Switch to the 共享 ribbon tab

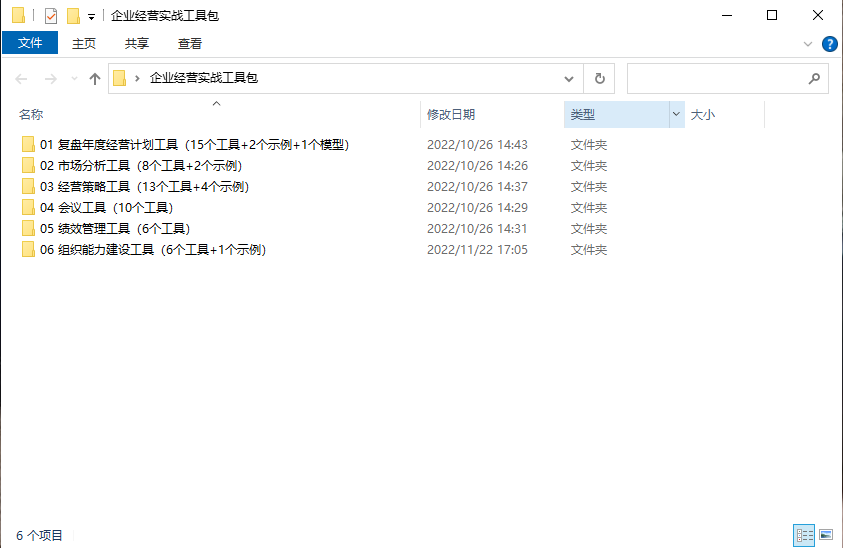tap(137, 44)
